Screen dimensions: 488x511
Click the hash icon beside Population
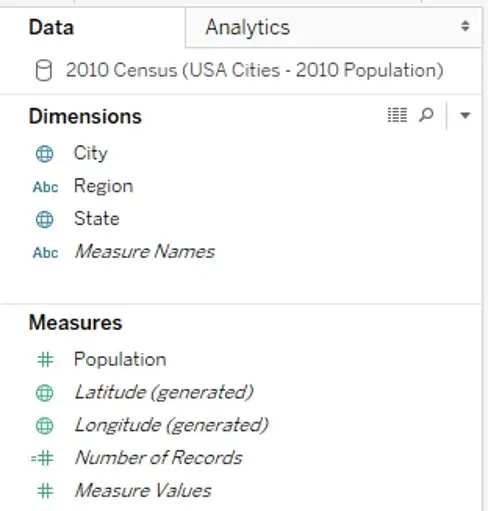pos(45,360)
